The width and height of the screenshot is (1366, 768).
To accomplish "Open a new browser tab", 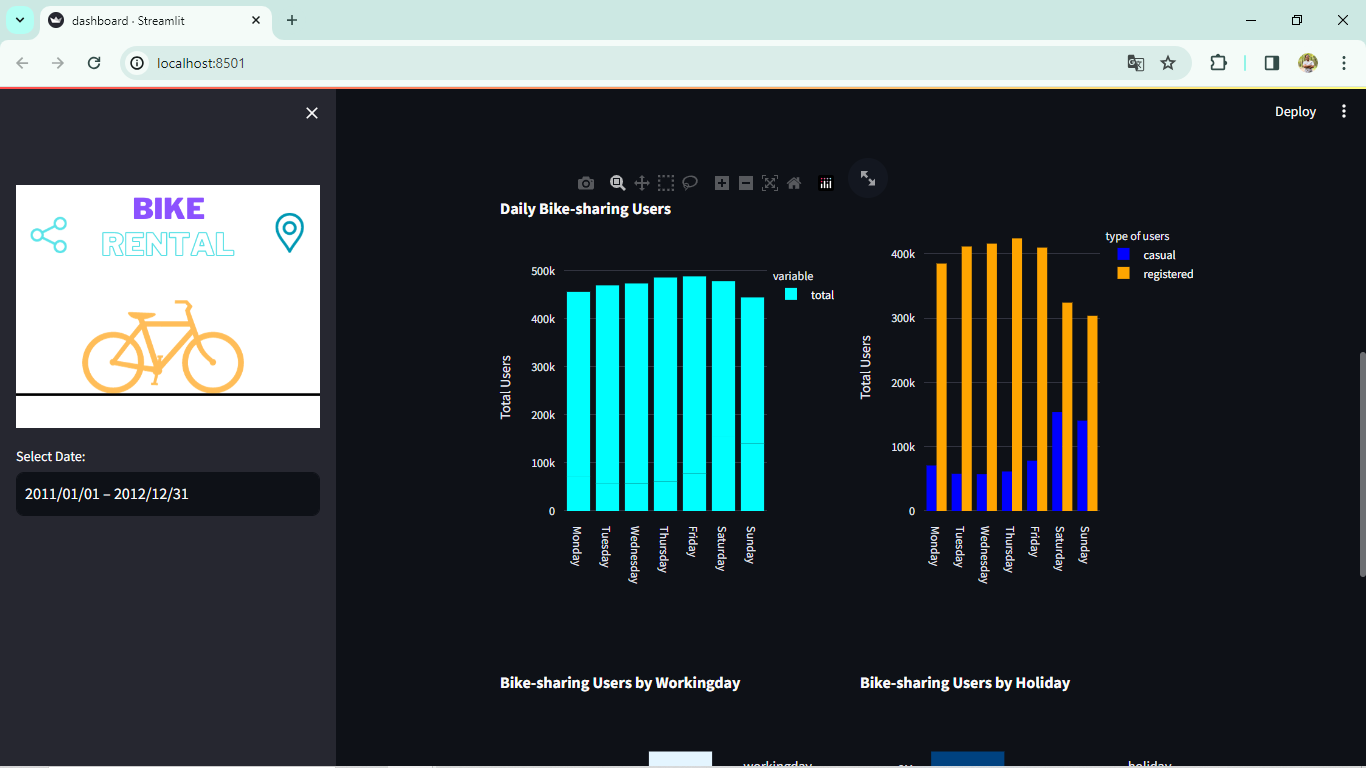I will click(292, 20).
